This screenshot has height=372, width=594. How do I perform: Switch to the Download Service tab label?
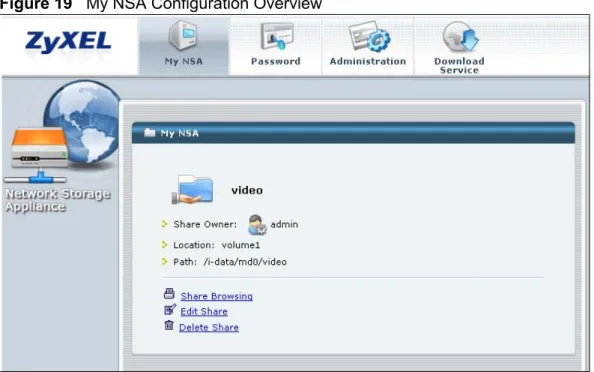[459, 66]
